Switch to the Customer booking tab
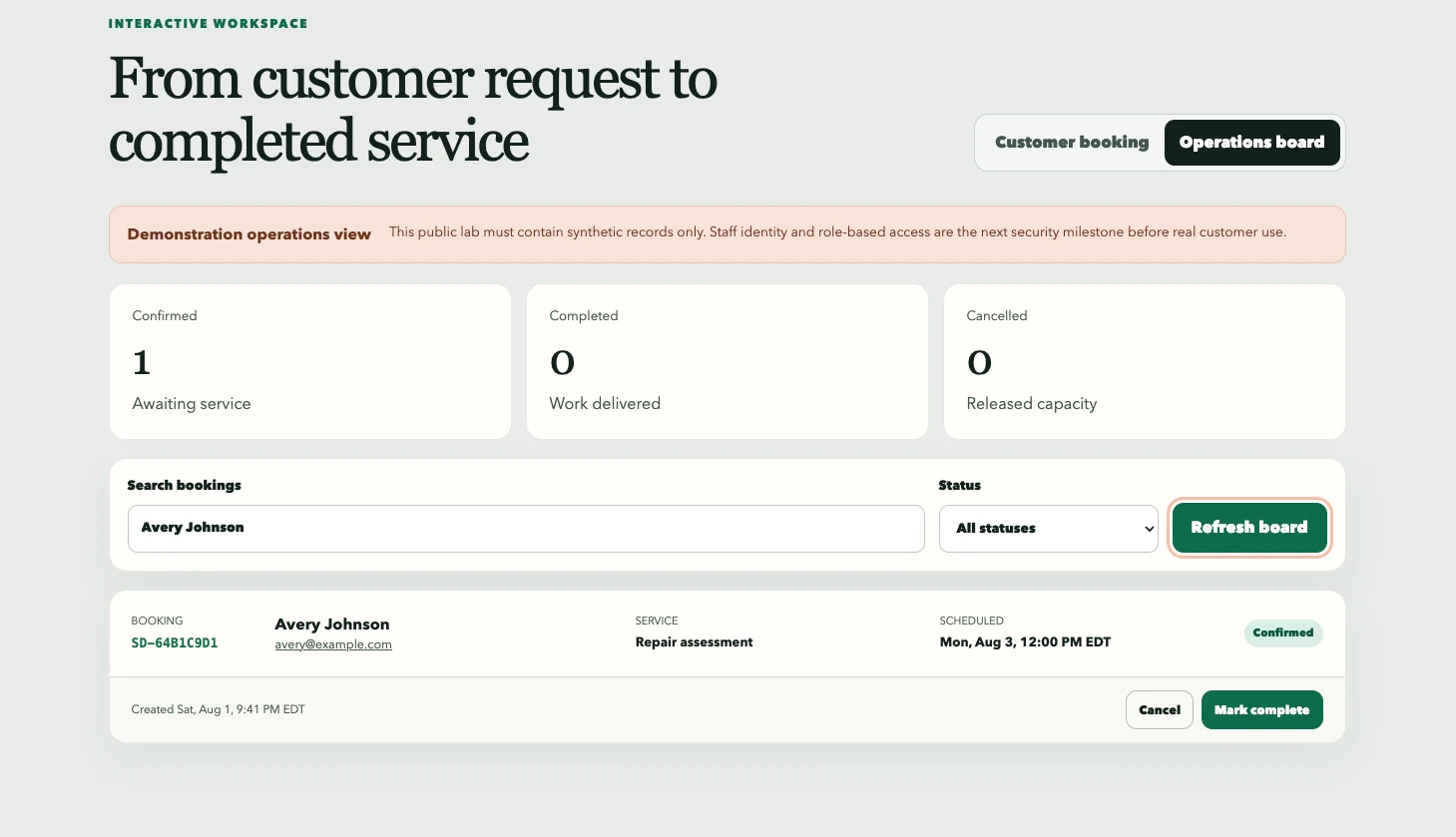 [x=1072, y=143]
